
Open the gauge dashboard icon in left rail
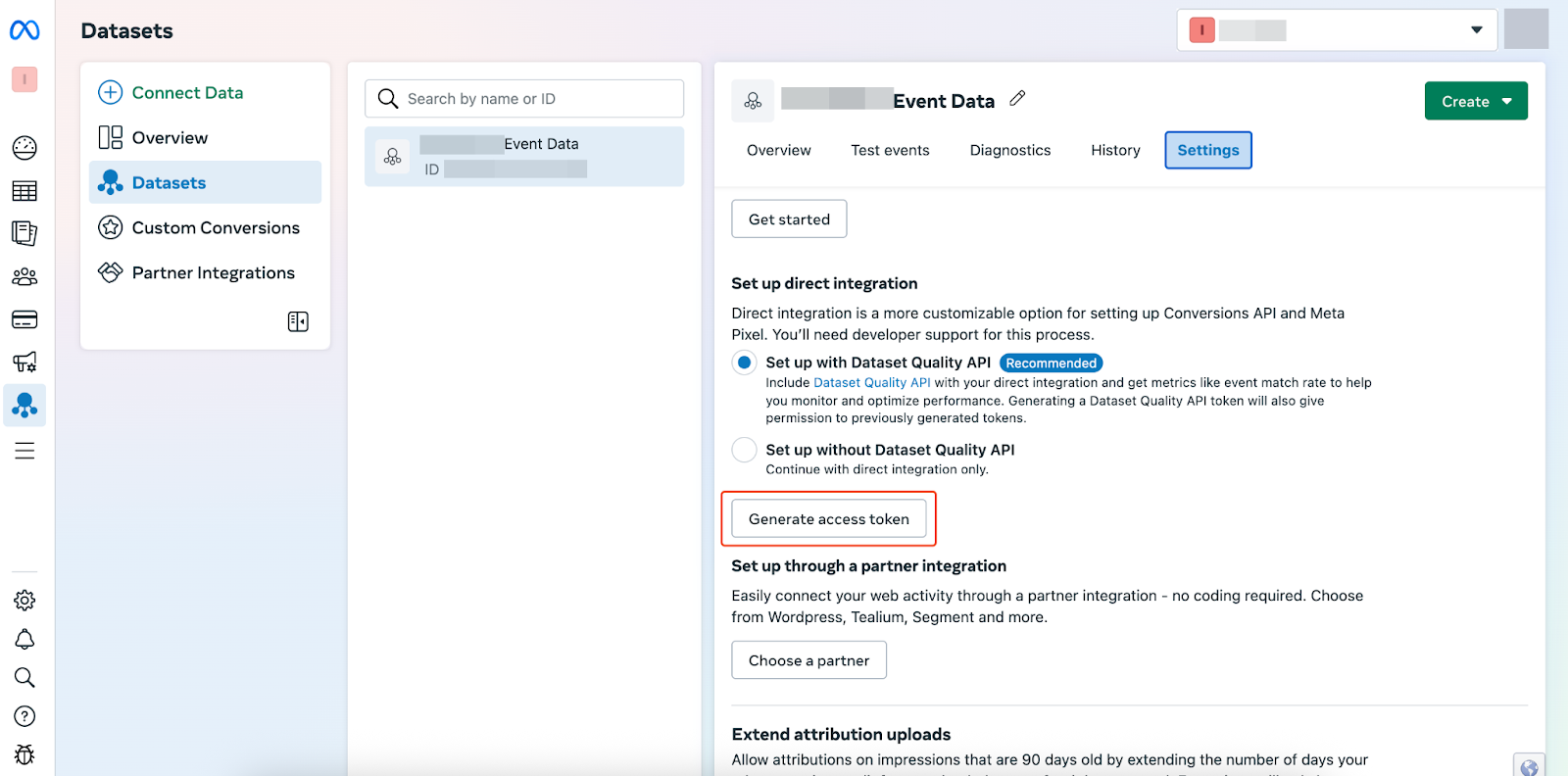(24, 148)
